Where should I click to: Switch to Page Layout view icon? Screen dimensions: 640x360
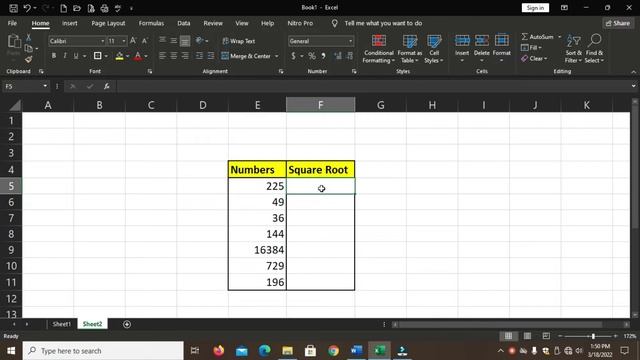click(527, 336)
